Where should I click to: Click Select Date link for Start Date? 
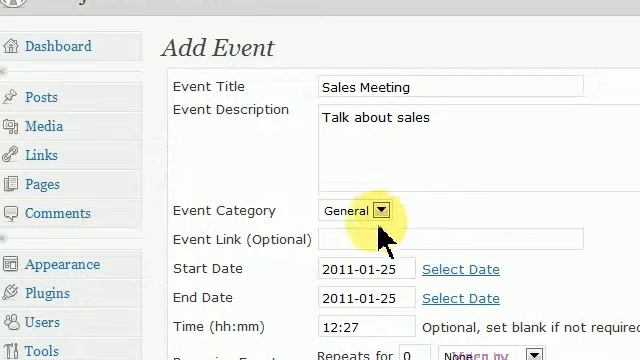click(461, 269)
